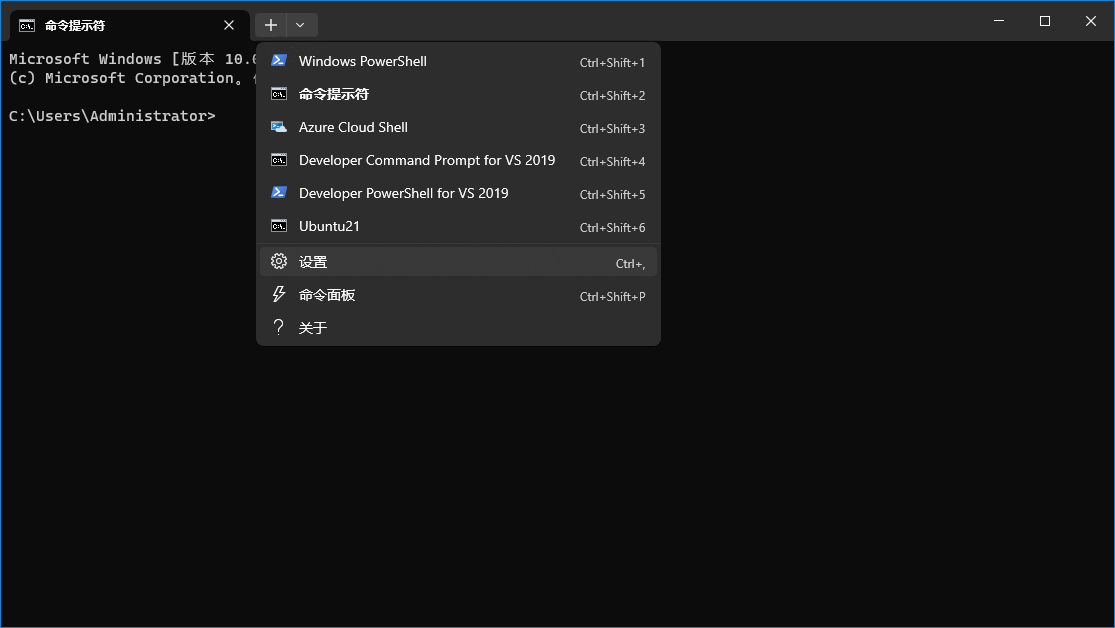1115x628 pixels.
Task: Maximize the terminal window
Action: point(1045,21)
